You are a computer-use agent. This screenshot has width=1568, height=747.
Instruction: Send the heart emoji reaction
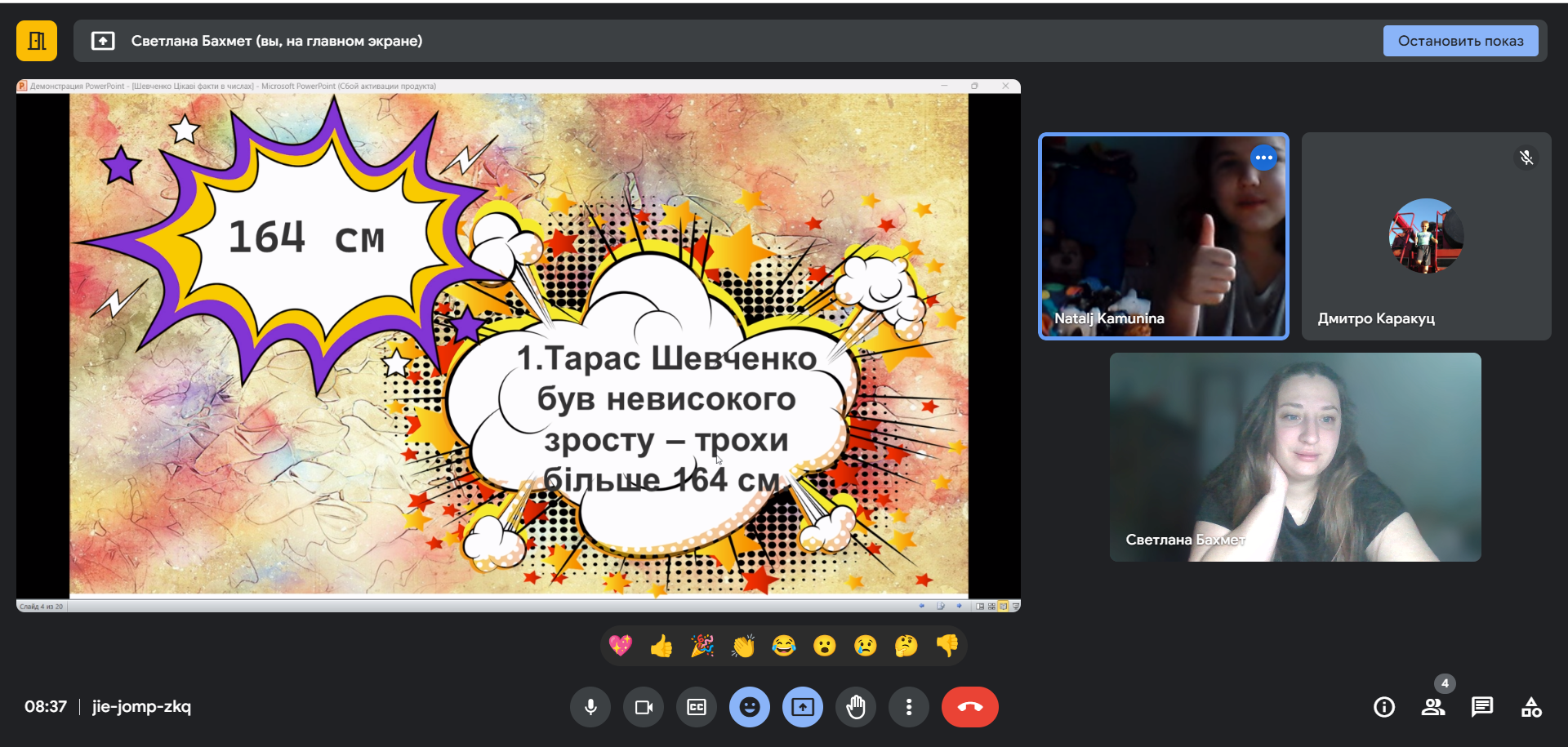click(x=621, y=647)
